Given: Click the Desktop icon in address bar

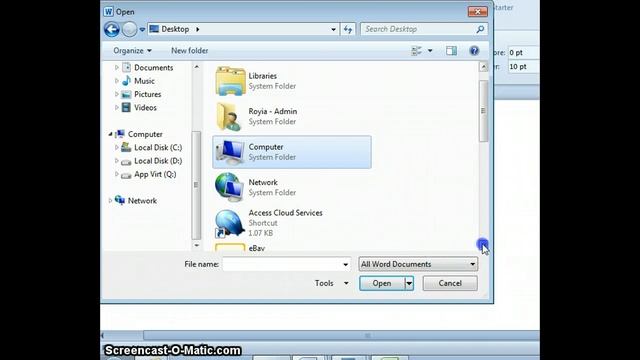Looking at the screenshot, I should coord(154,29).
